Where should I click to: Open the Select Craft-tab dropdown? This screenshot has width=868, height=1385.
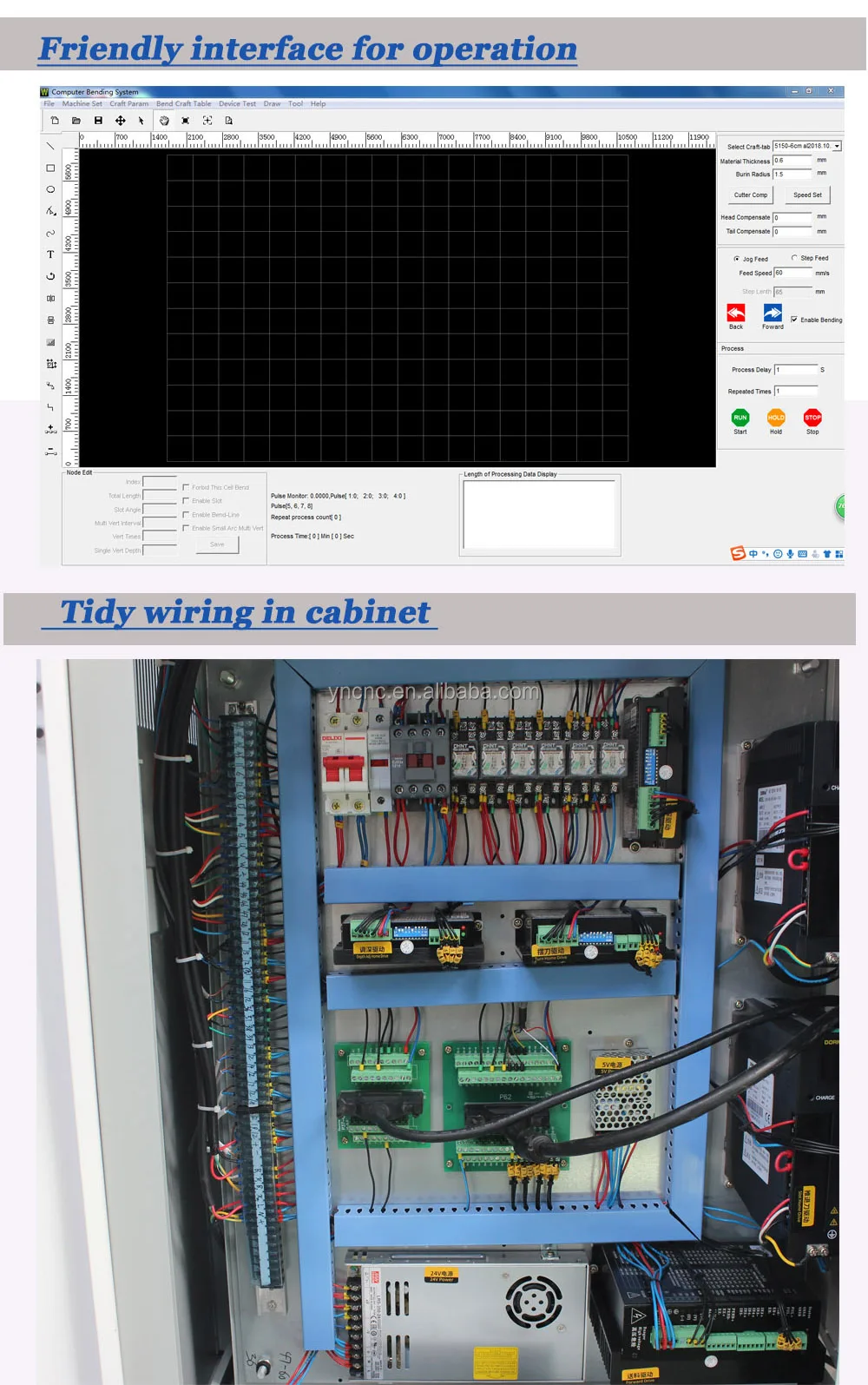click(x=837, y=146)
